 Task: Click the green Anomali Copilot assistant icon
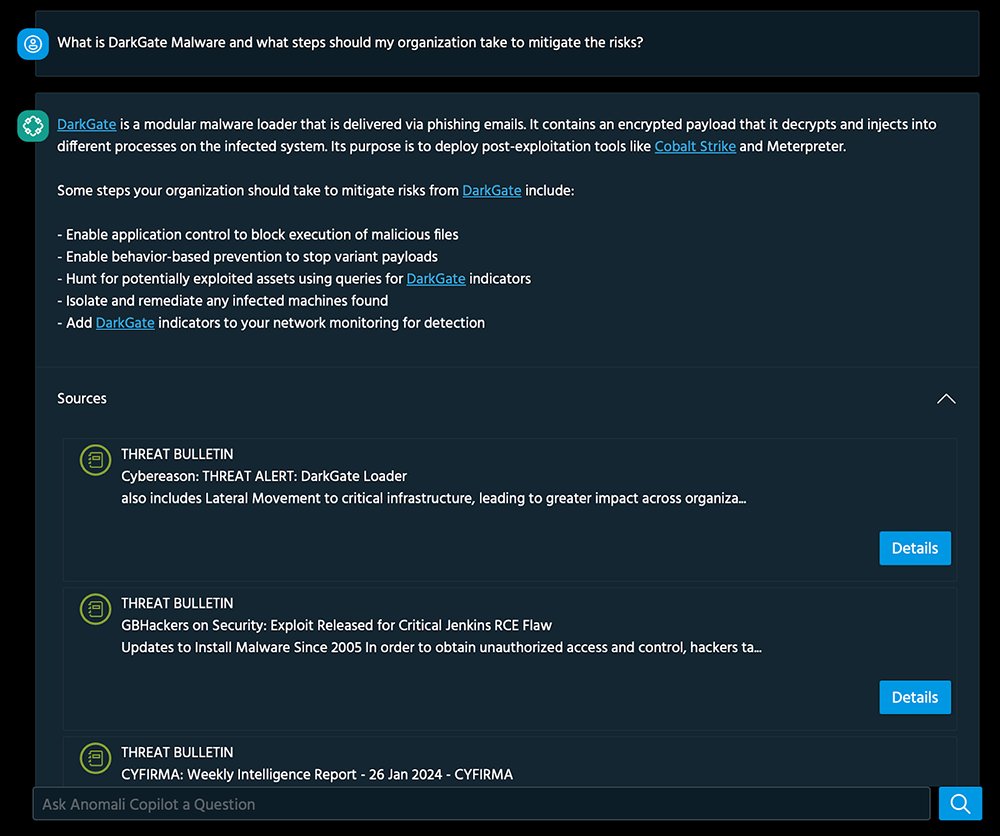tap(32, 125)
